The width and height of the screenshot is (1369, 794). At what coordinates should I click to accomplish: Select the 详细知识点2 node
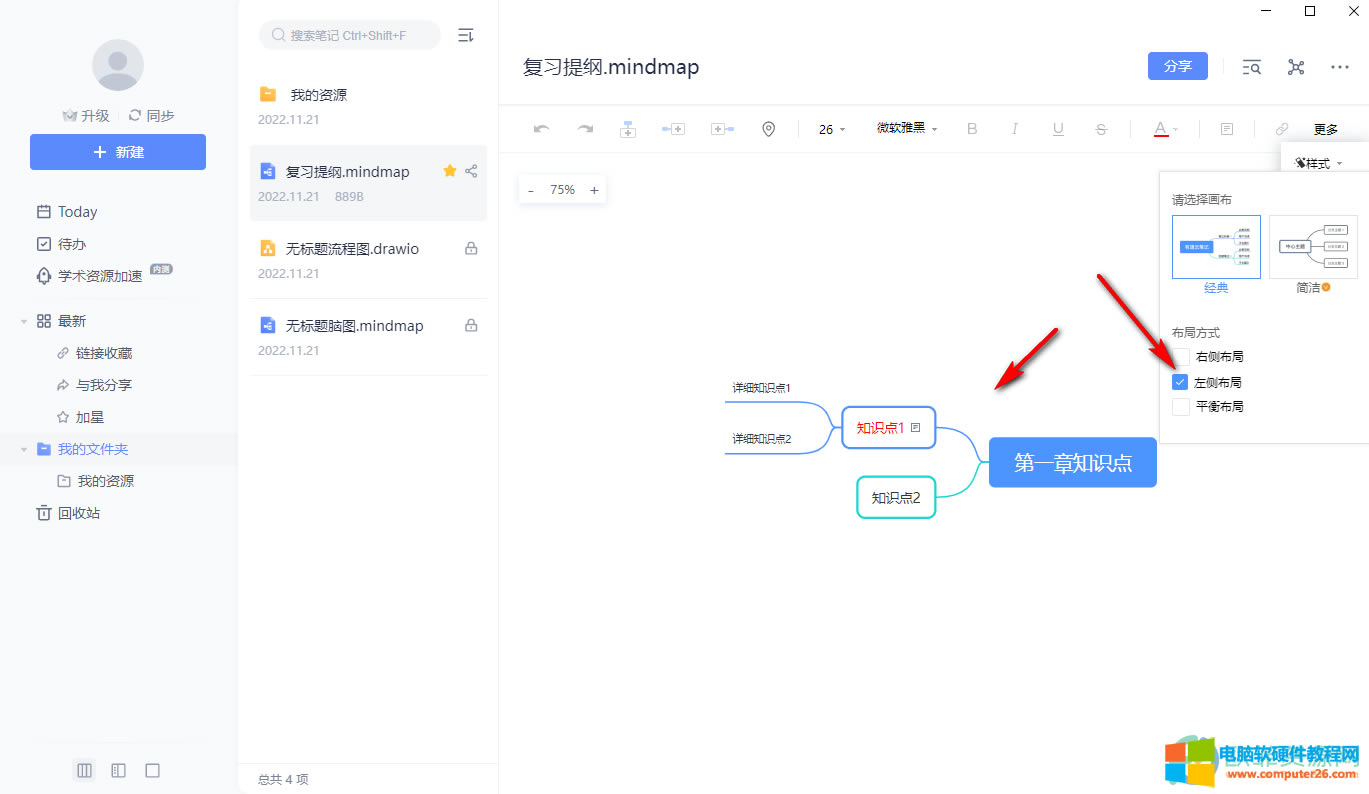point(762,438)
